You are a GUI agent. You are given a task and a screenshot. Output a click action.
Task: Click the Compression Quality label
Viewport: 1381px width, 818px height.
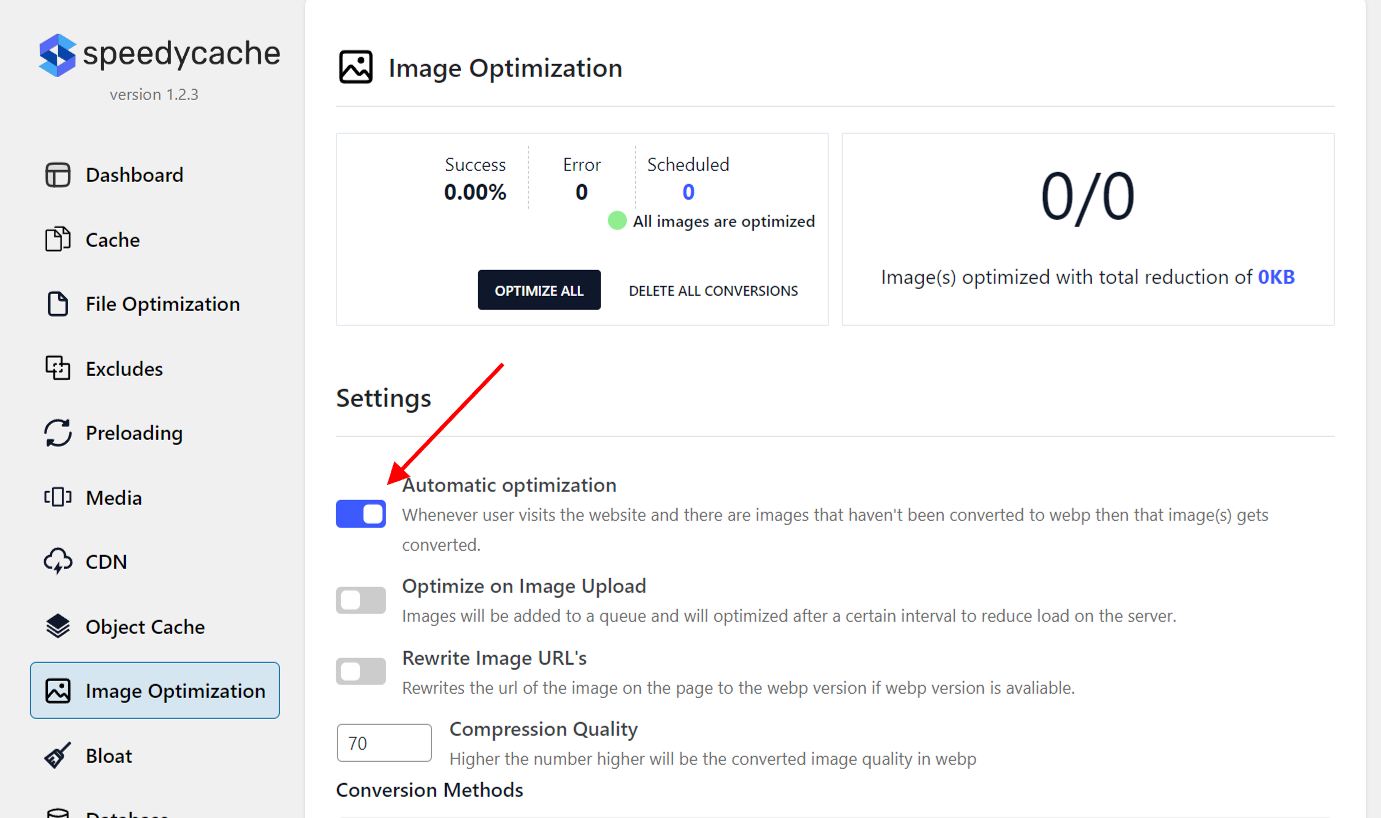[543, 729]
